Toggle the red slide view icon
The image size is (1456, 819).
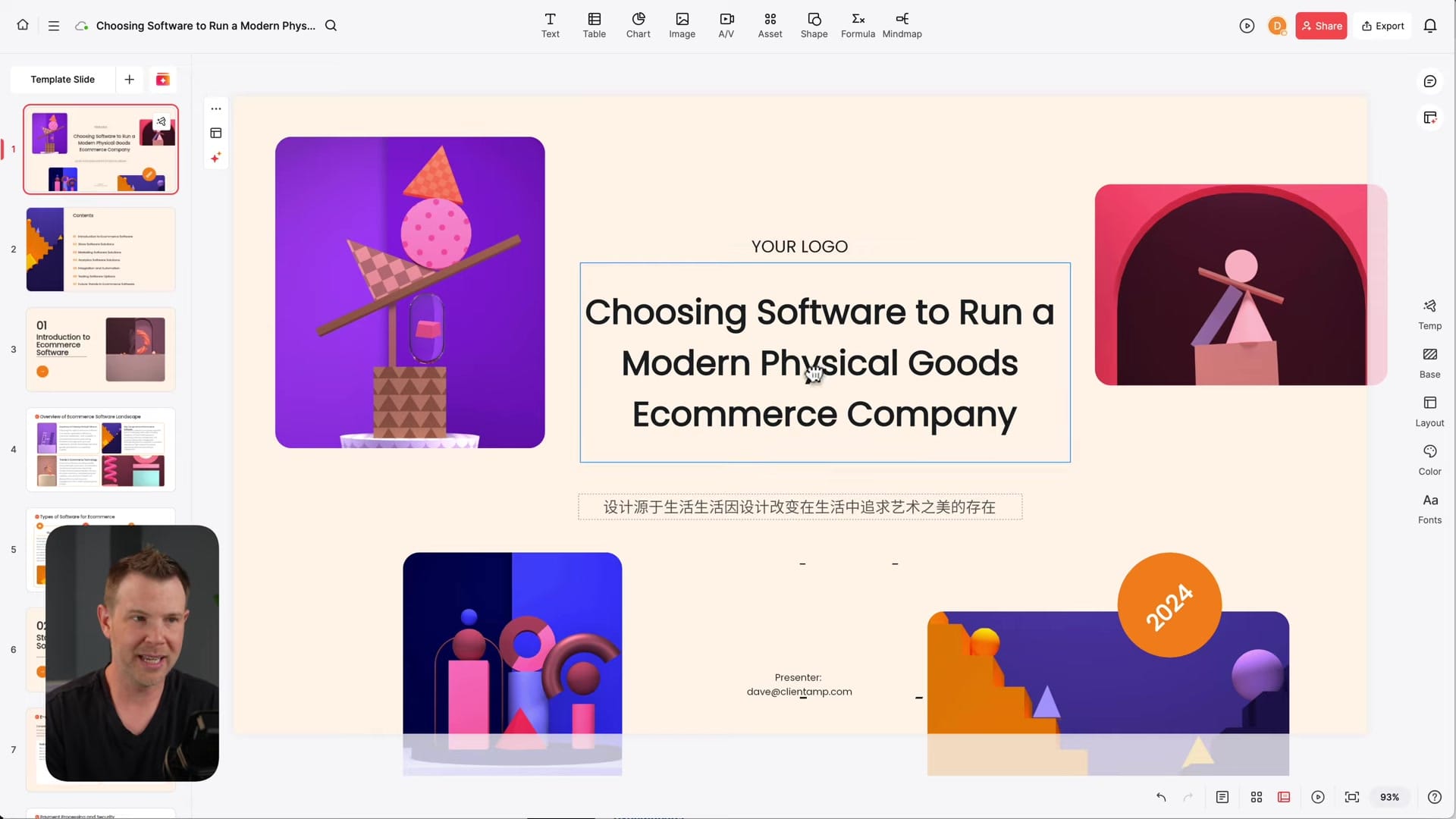point(1284,797)
